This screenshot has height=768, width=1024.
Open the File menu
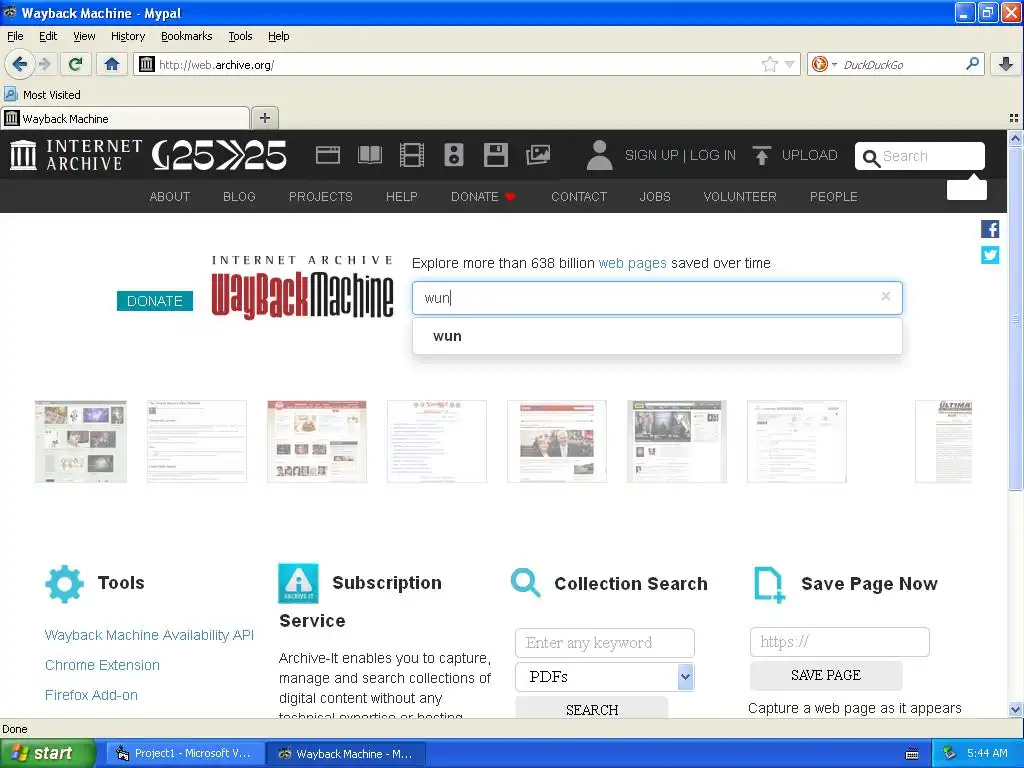point(15,36)
